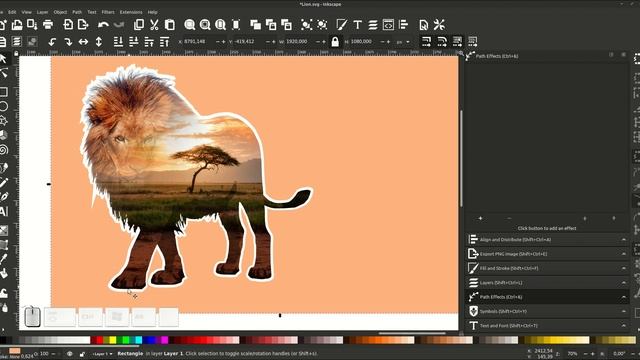This screenshot has height=360, width=640.
Task: Open the Path menu
Action: 77,12
